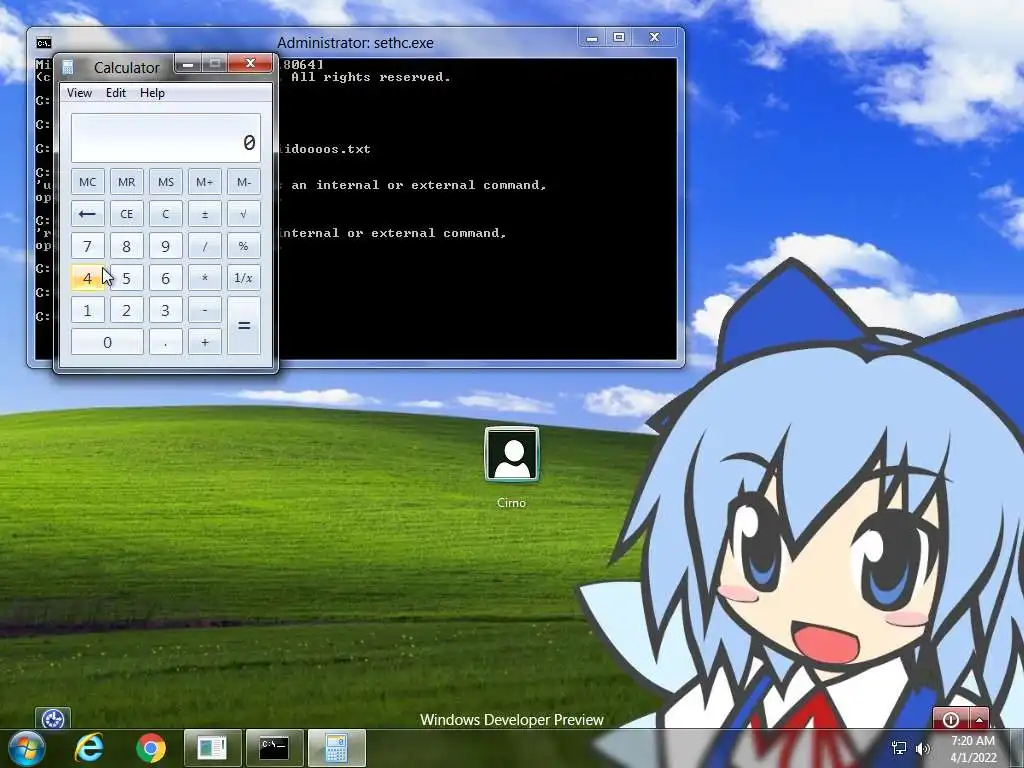The height and width of the screenshot is (768, 1024).
Task: Close the Calculator window
Action: pyautogui.click(x=249, y=63)
